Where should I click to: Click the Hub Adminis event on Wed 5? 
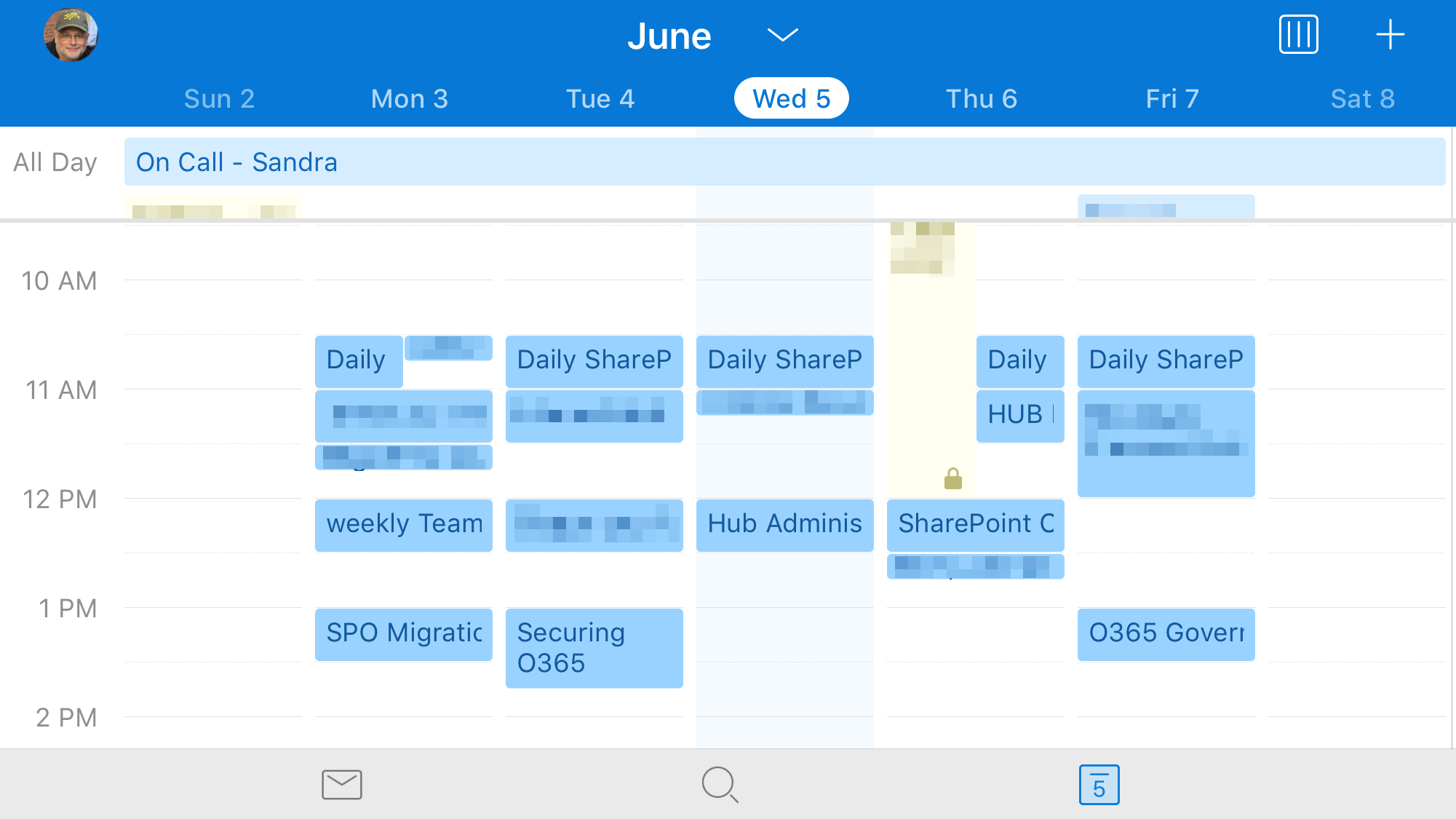click(784, 524)
